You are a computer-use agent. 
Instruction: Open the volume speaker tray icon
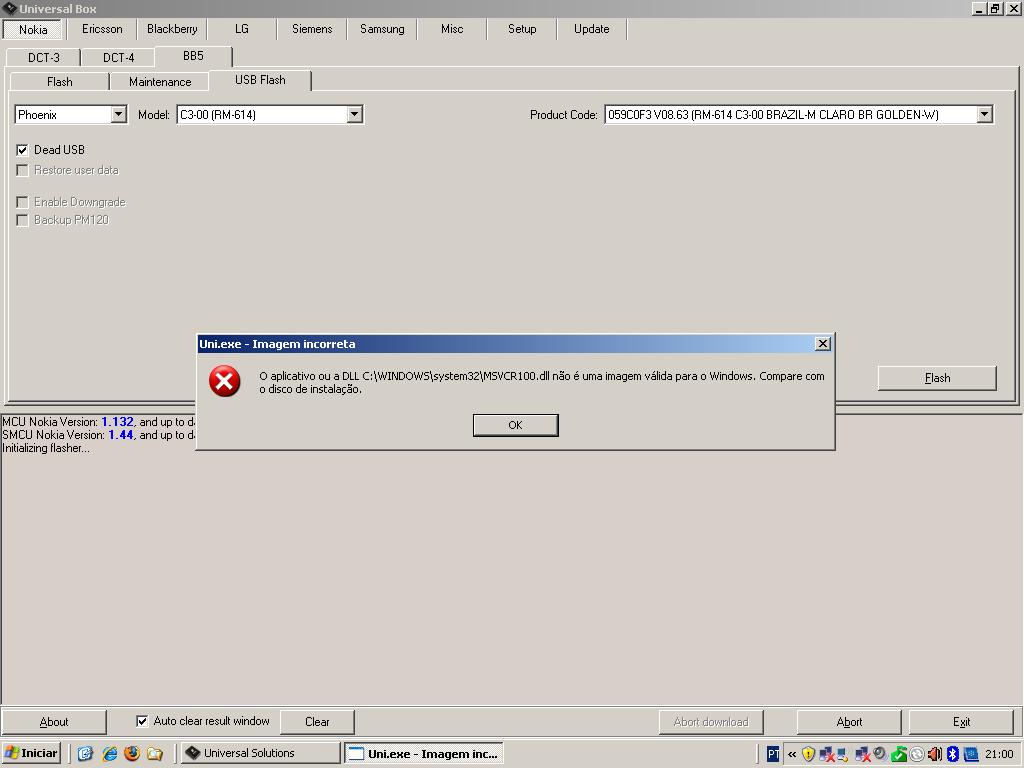pyautogui.click(x=934, y=754)
